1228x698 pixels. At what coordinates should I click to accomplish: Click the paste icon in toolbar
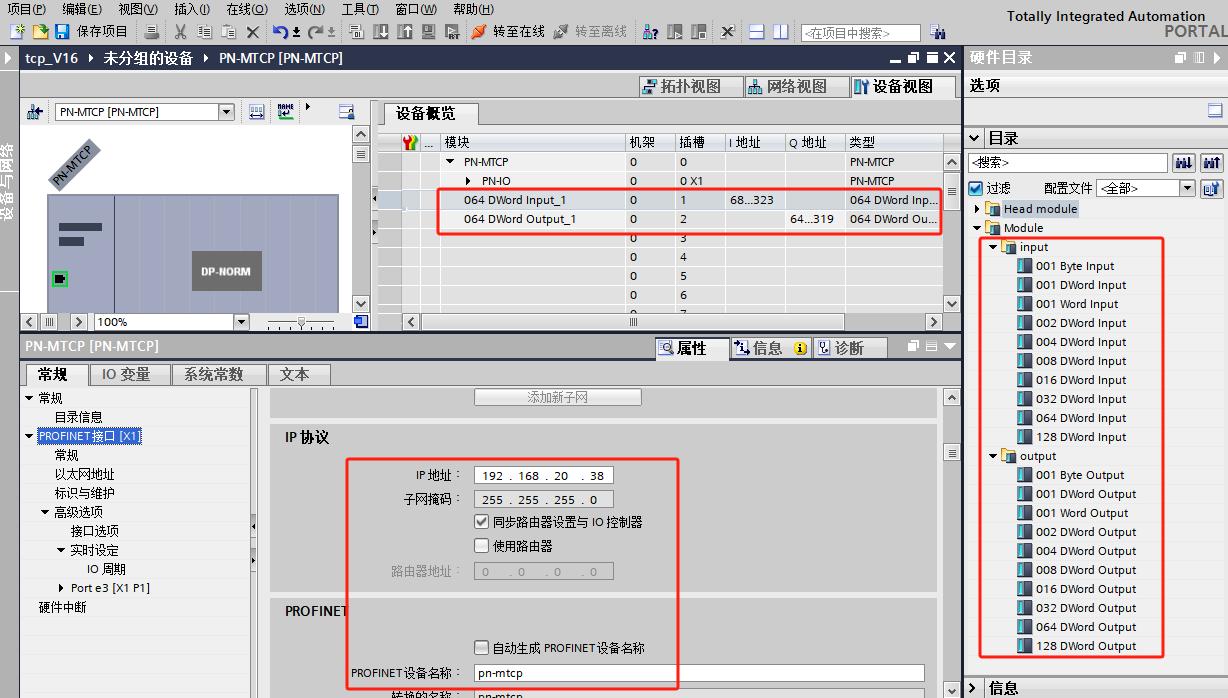tap(229, 32)
